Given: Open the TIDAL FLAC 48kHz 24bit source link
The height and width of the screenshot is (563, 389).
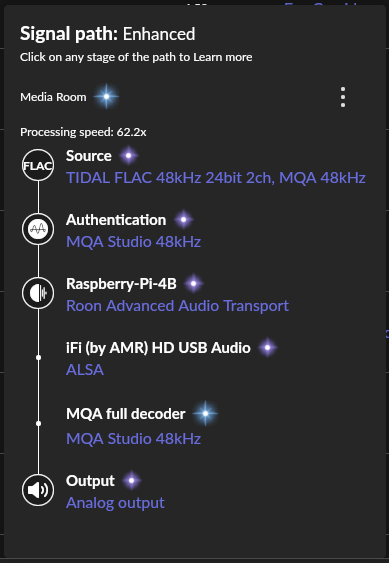Looking at the screenshot, I should click(x=216, y=178).
